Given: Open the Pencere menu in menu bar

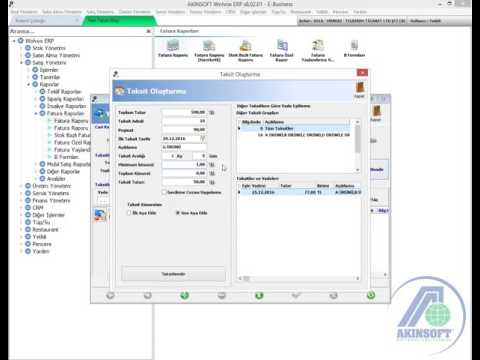Looking at the screenshot, I should (340, 12).
